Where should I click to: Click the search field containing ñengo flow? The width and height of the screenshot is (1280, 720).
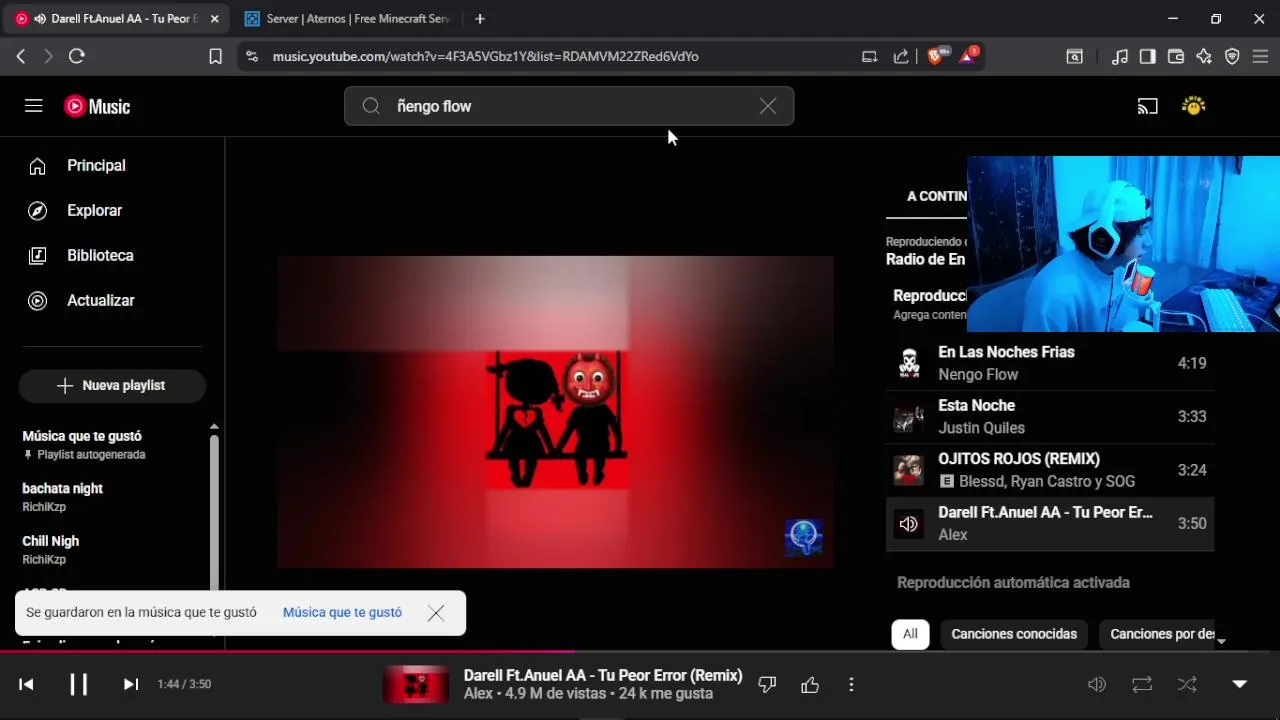pyautogui.click(x=569, y=106)
